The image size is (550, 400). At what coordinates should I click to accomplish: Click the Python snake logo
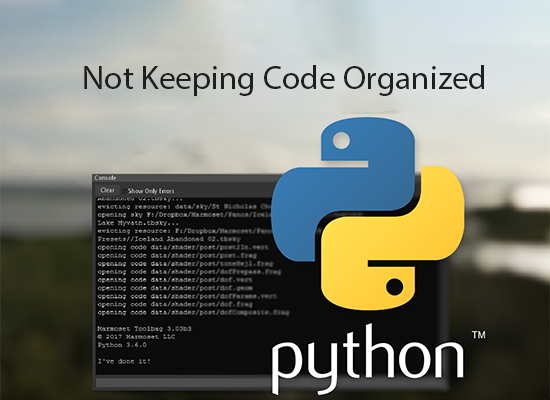368,214
